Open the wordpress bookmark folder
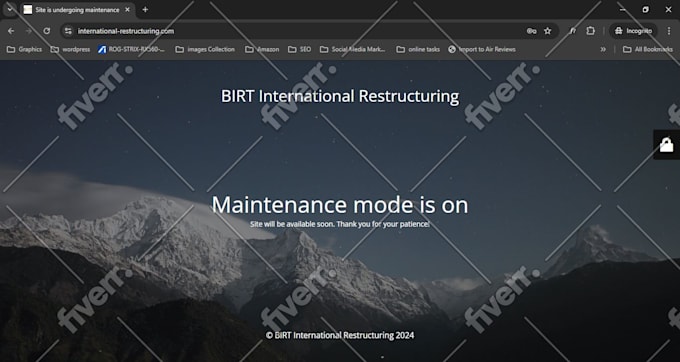680x362 pixels. coord(70,49)
